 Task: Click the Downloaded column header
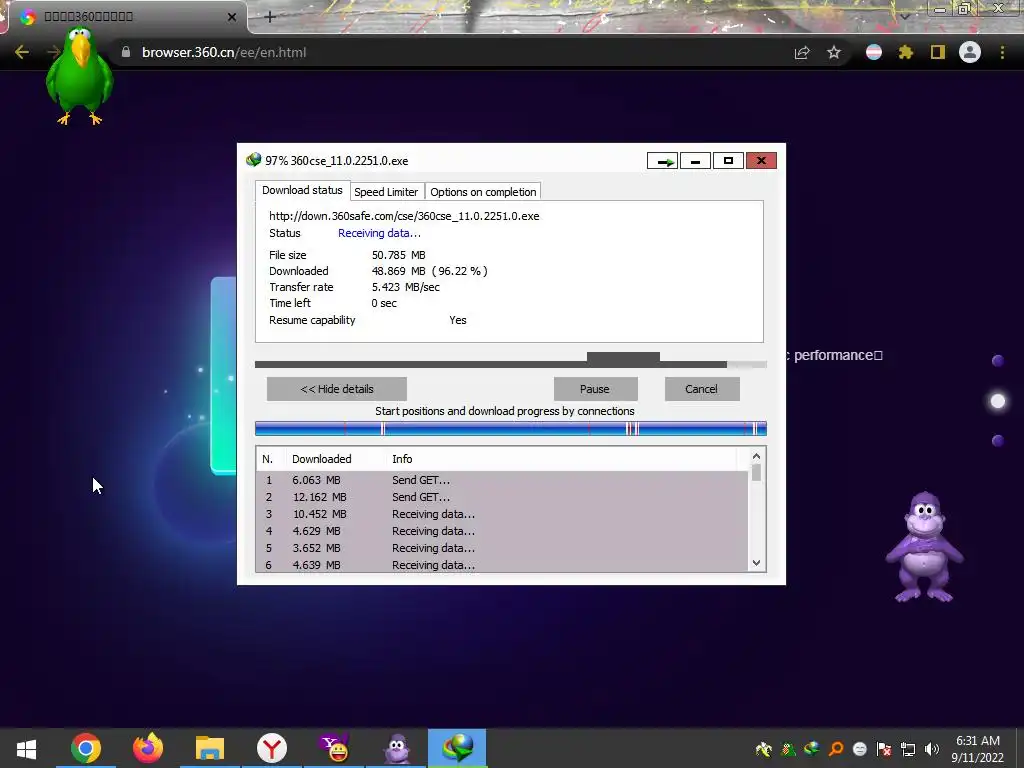coord(321,459)
